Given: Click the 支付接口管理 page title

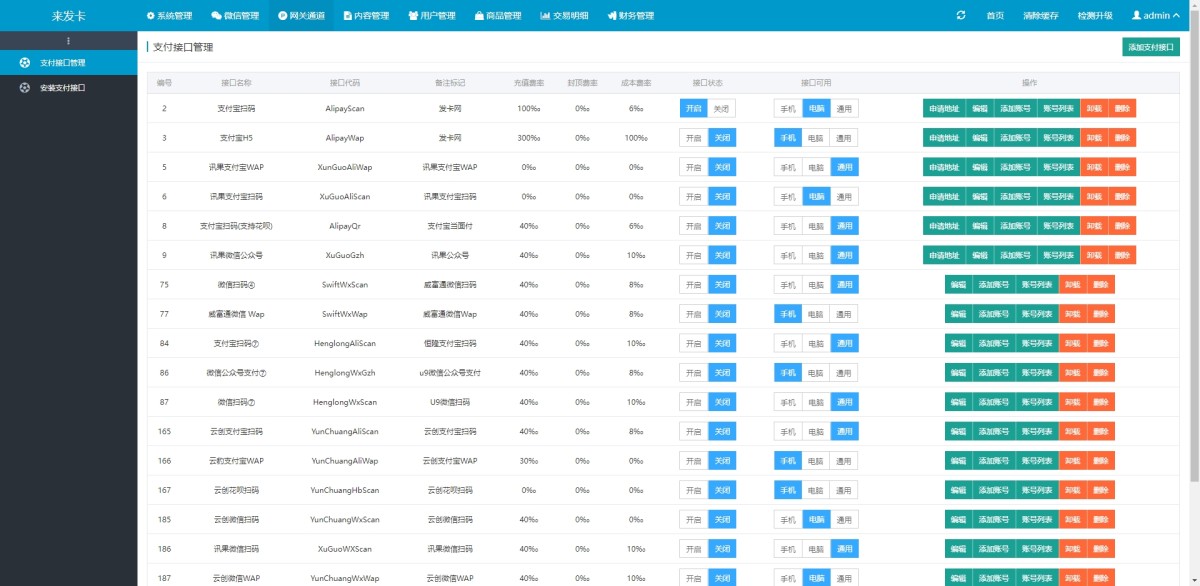Looking at the screenshot, I should (x=183, y=47).
